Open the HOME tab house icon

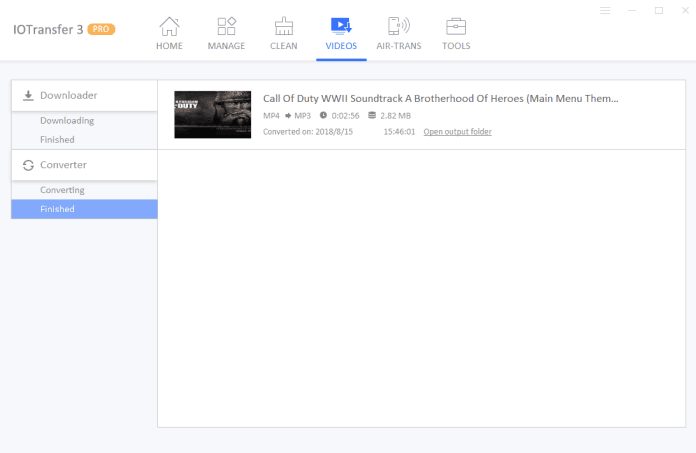click(x=169, y=26)
